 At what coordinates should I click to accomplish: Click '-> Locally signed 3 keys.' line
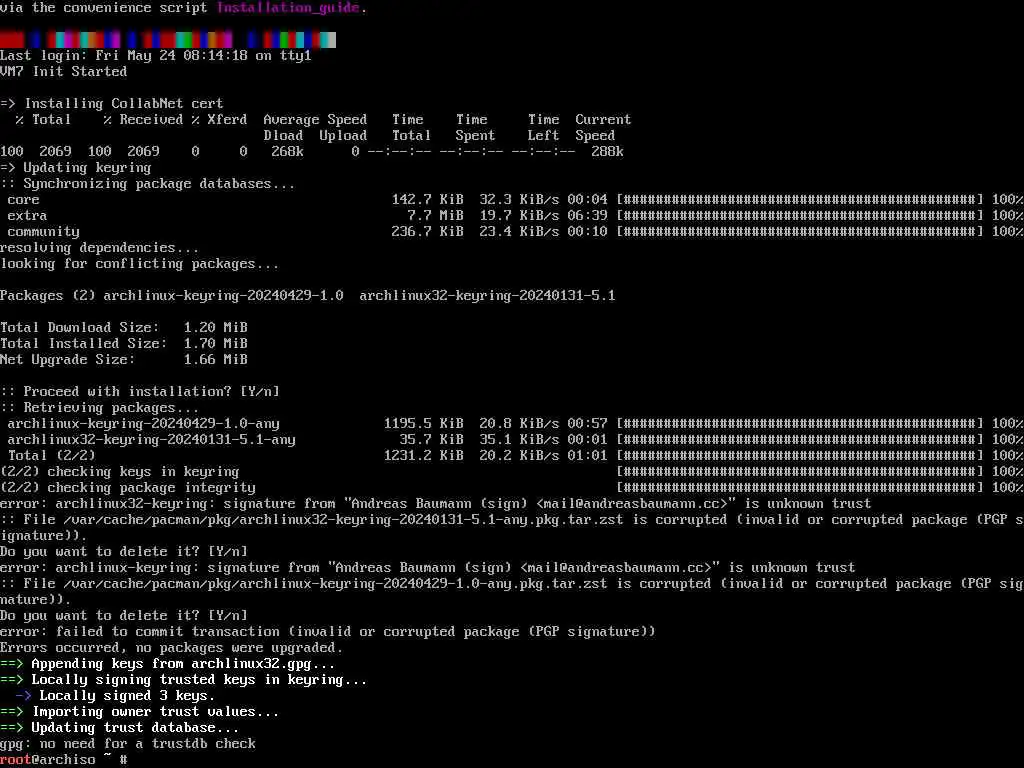pyautogui.click(x=116, y=696)
